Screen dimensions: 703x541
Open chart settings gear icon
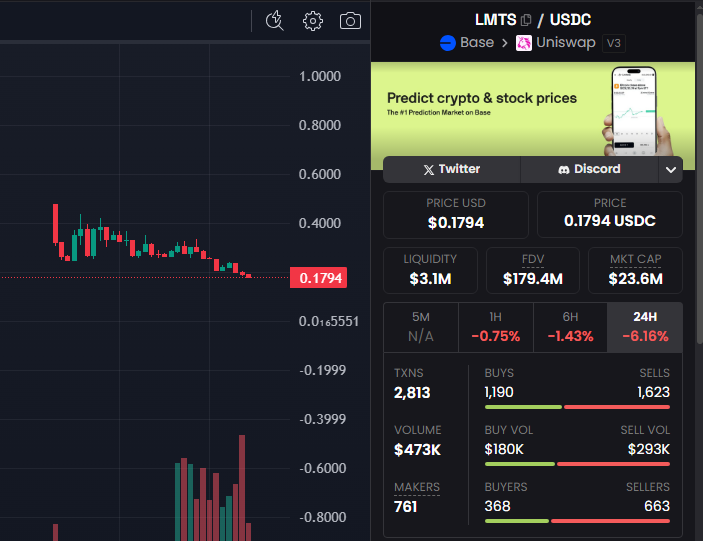(312, 21)
